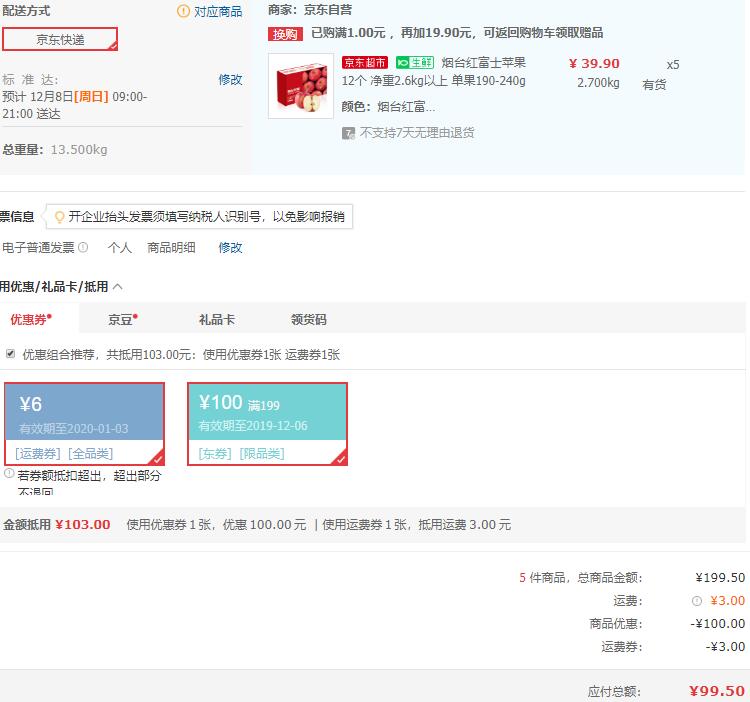Click the orange warning icon beside 对应商品
Image resolution: width=750 pixels, height=702 pixels.
coord(183,11)
